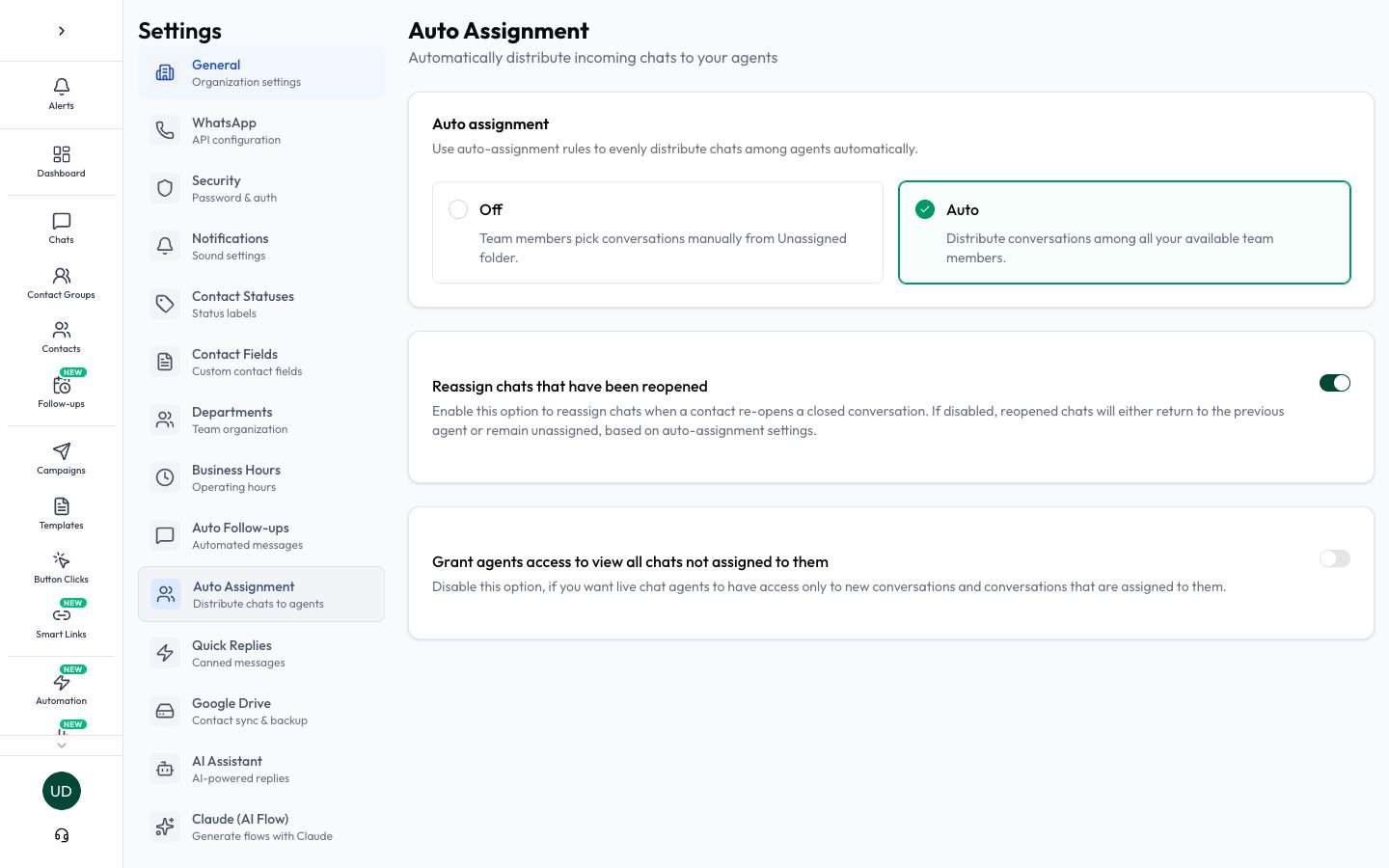Viewport: 1389px width, 868px height.
Task: Open Automation lightning icon
Action: pos(62,682)
